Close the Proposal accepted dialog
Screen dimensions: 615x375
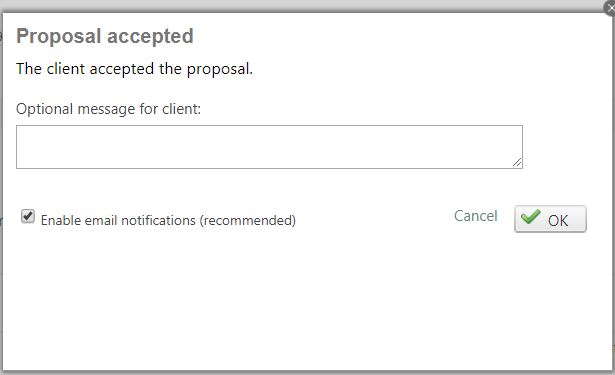(610, 8)
